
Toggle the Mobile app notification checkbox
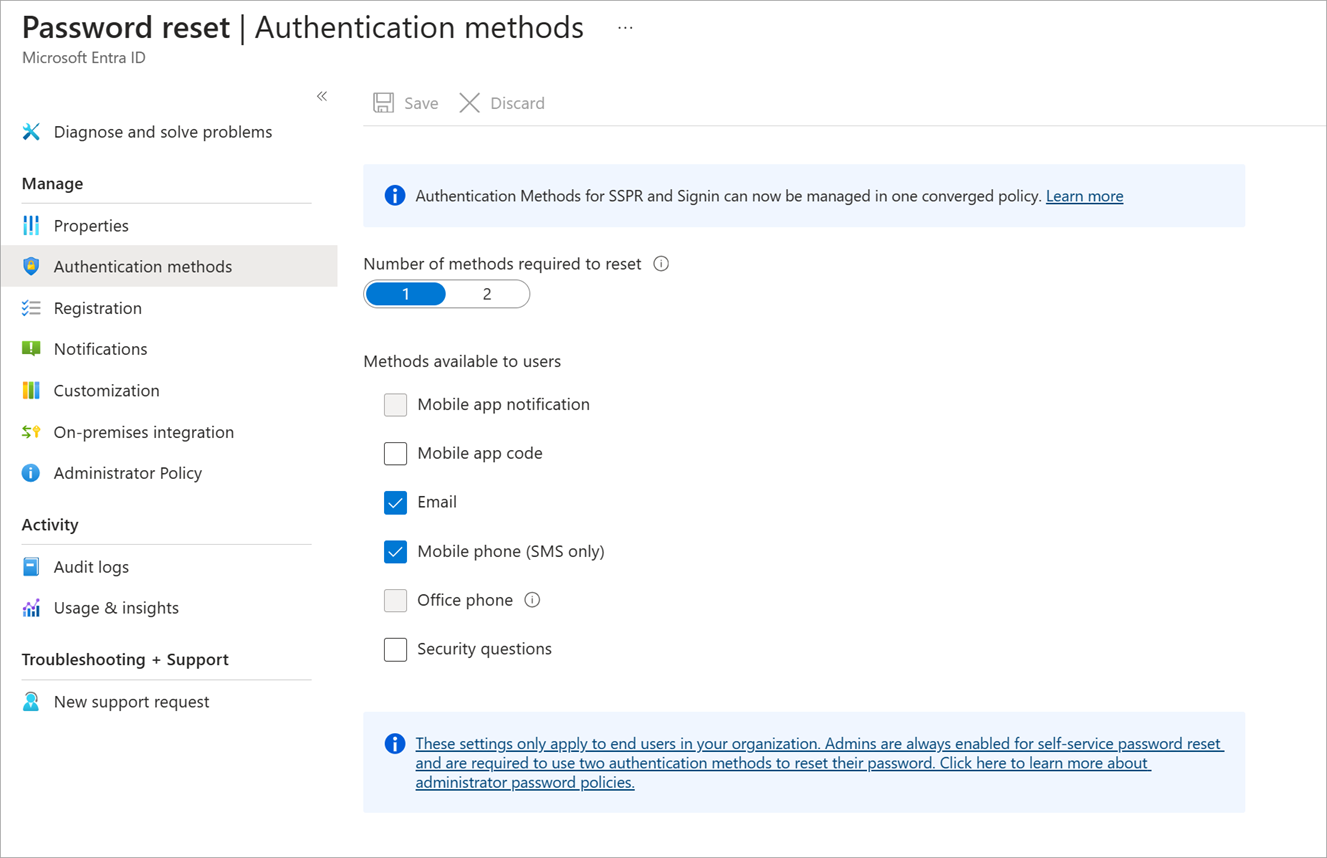click(x=395, y=405)
